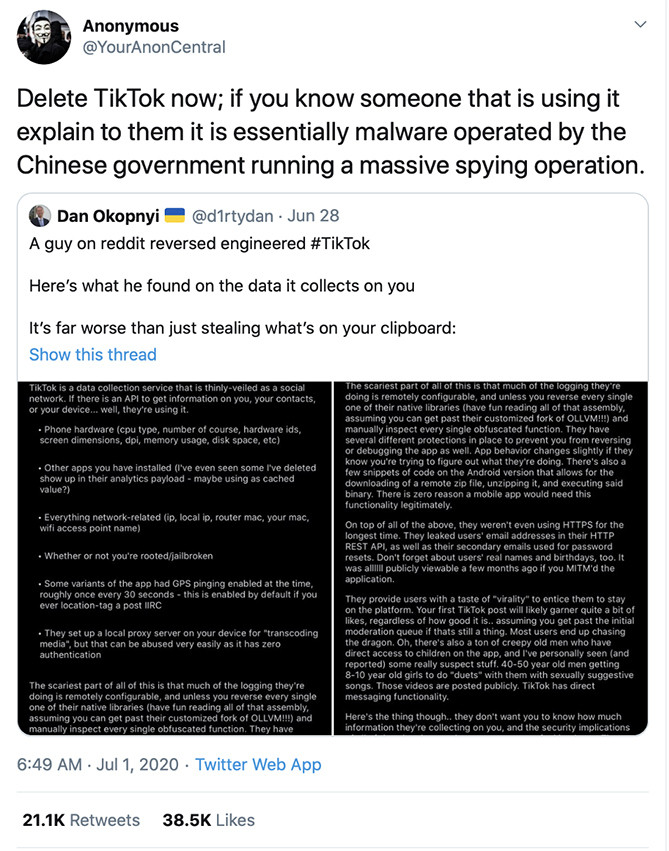This screenshot has height=851, width=669.
Task: Click the main "Delete TikTok now" tweet text
Action: tap(320, 131)
